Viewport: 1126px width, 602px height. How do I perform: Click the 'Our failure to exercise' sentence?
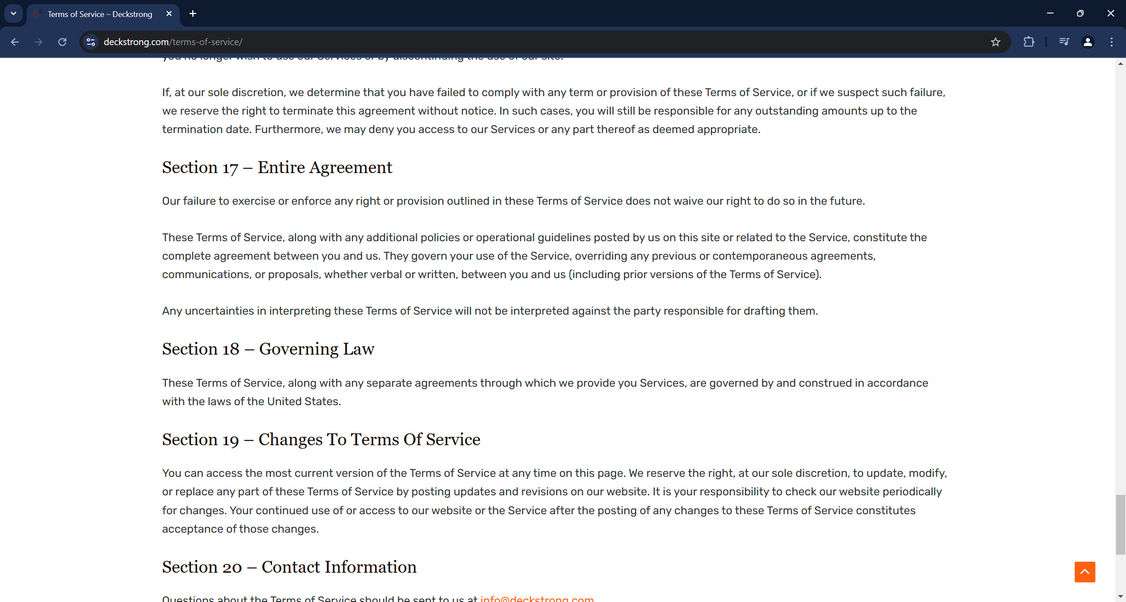pyautogui.click(x=513, y=201)
